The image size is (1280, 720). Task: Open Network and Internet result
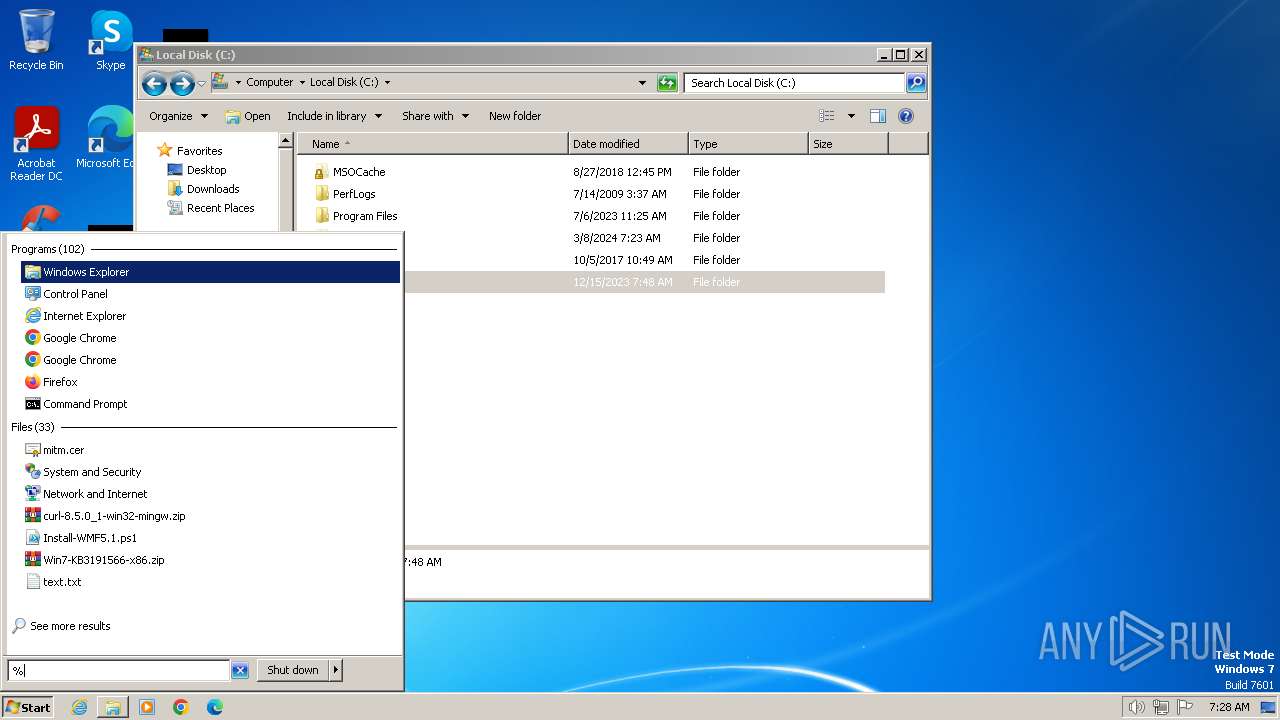[x=210, y=494]
